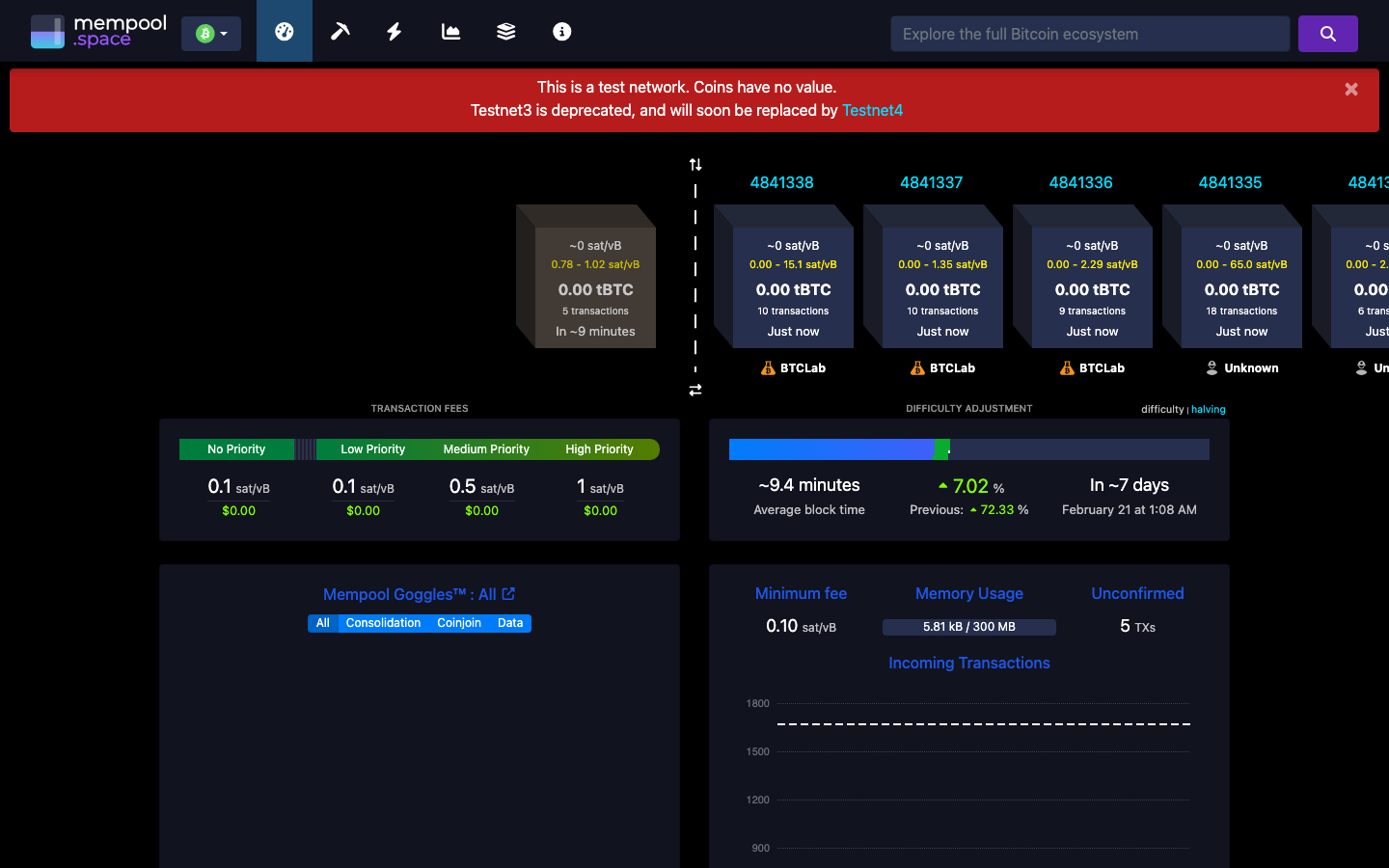Open block 4841338 details

[783, 182]
